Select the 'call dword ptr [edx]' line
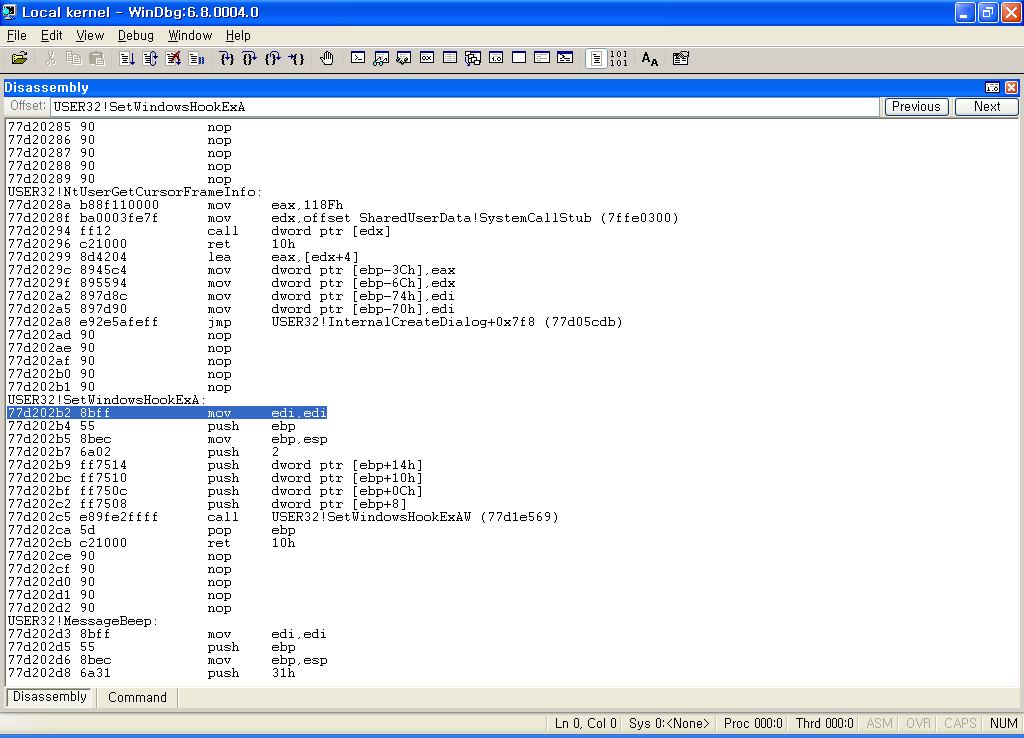Screen dimensions: 1024x738 [x=199, y=231]
